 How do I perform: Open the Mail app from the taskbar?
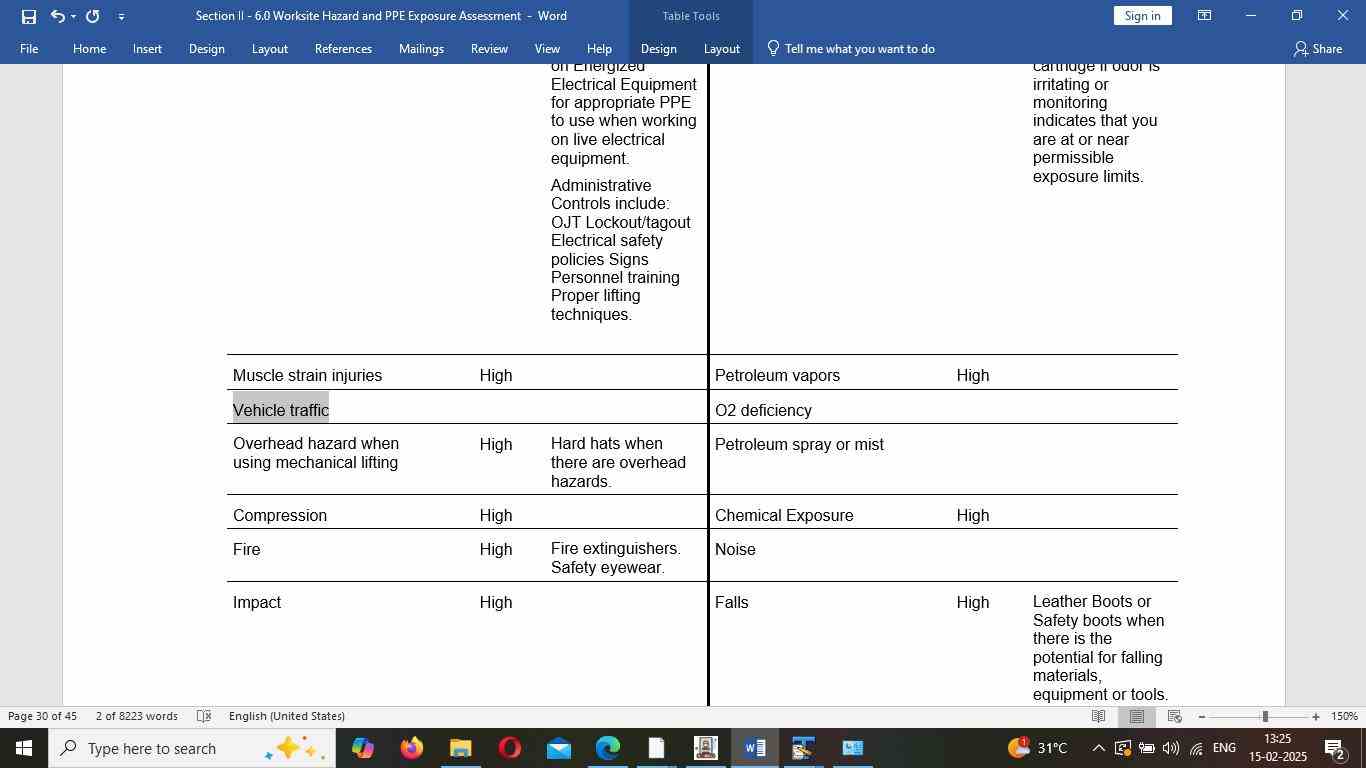558,748
